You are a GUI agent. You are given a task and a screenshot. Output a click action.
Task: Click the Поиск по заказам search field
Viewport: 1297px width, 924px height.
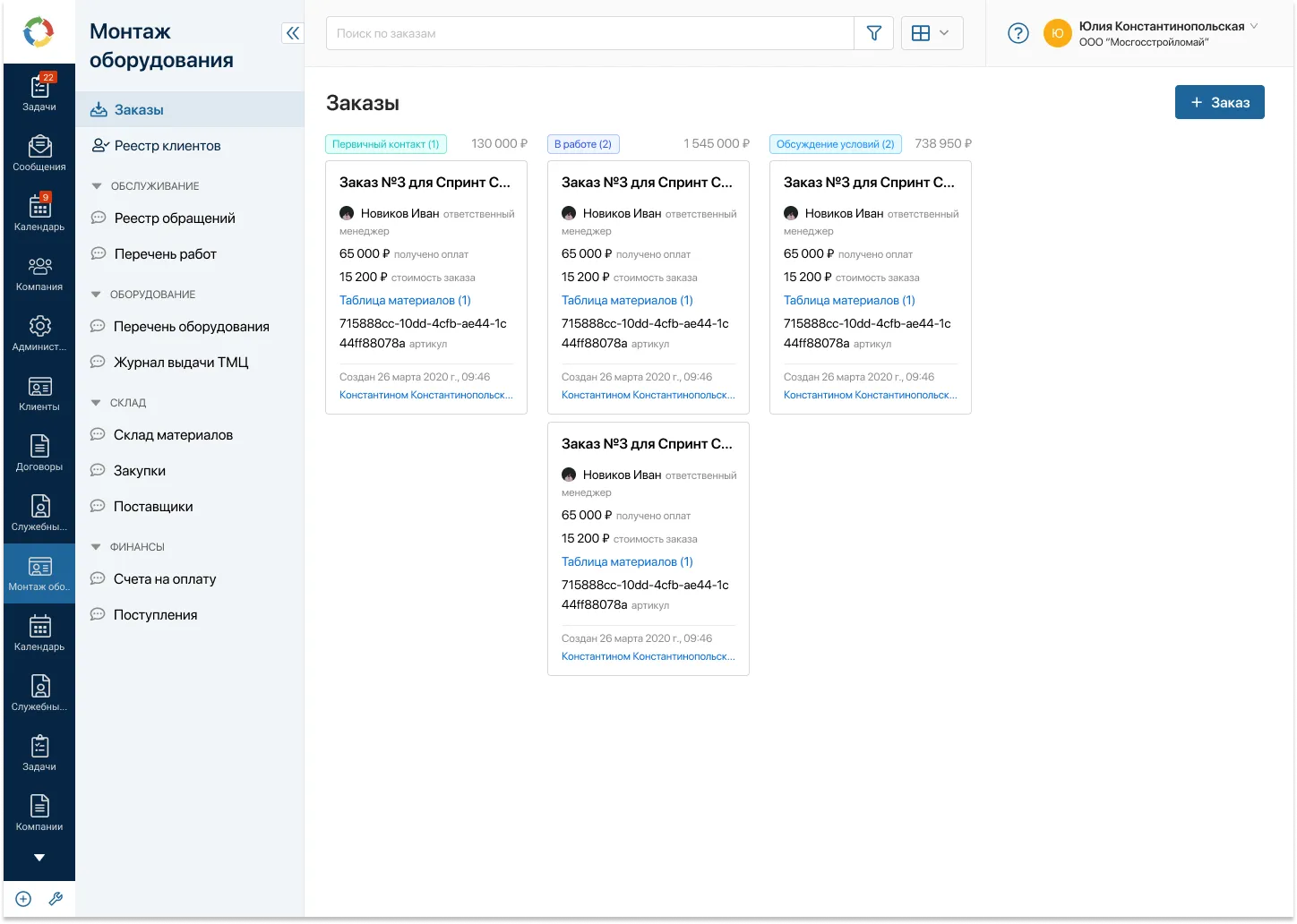[x=589, y=33]
